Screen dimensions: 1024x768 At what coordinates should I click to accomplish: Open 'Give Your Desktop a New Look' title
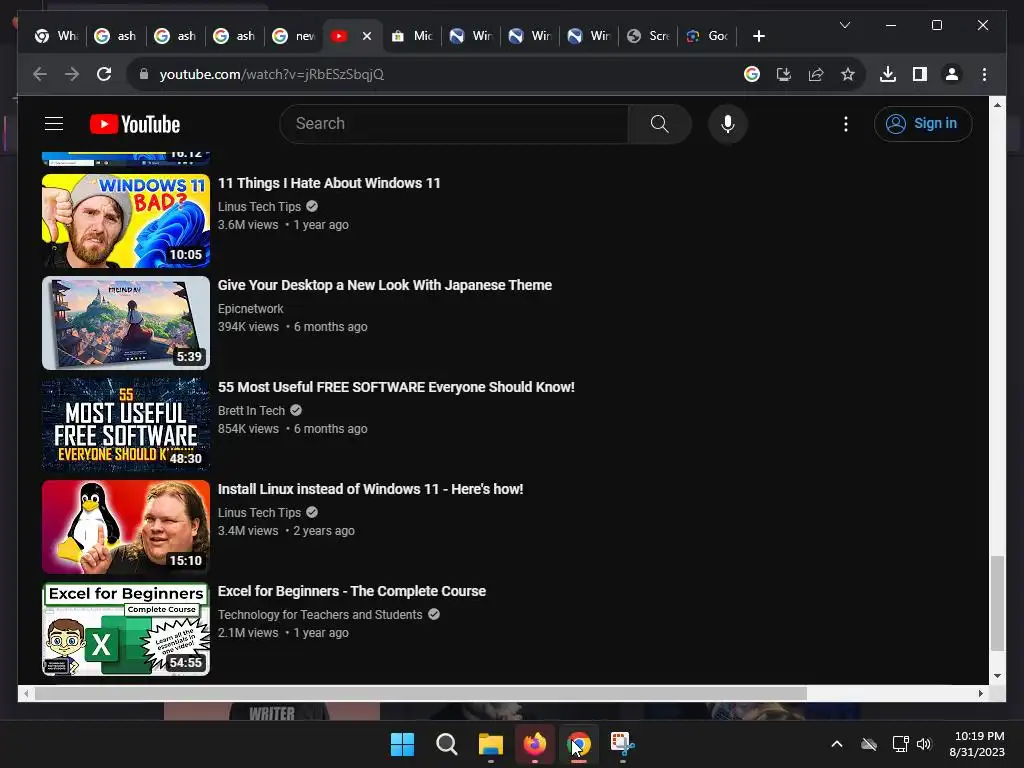[385, 285]
